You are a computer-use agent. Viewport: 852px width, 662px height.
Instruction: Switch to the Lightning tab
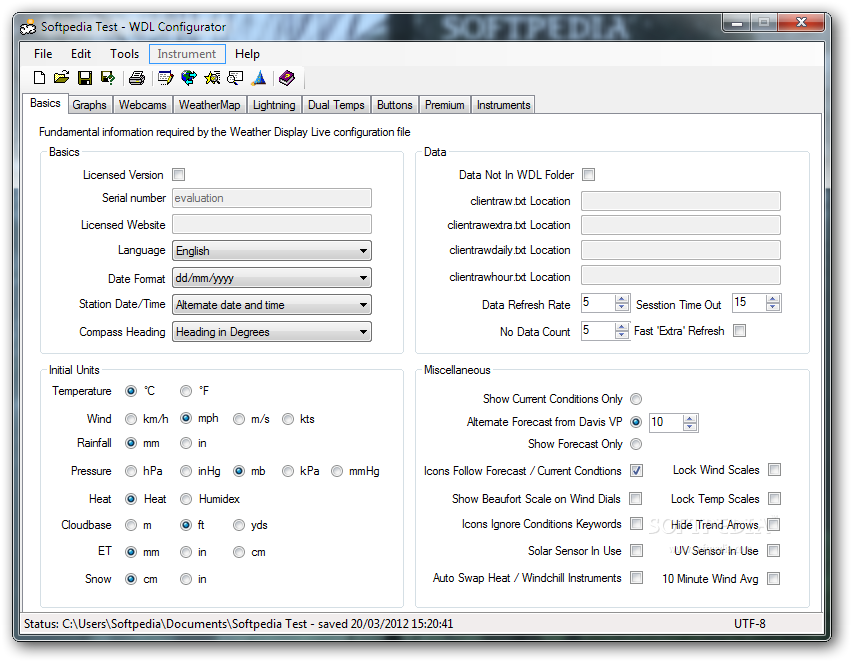tap(274, 105)
